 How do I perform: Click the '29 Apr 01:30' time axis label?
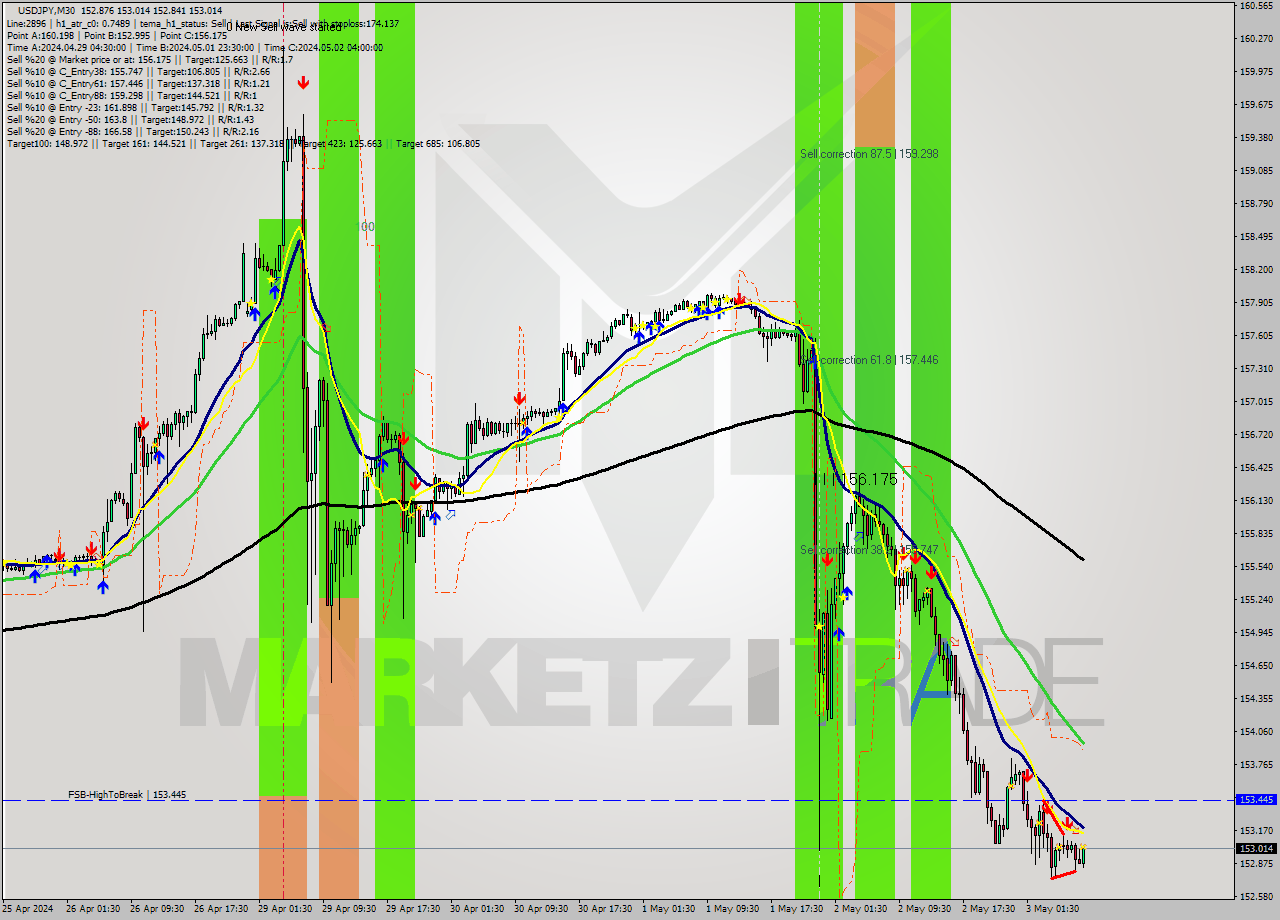click(284, 909)
